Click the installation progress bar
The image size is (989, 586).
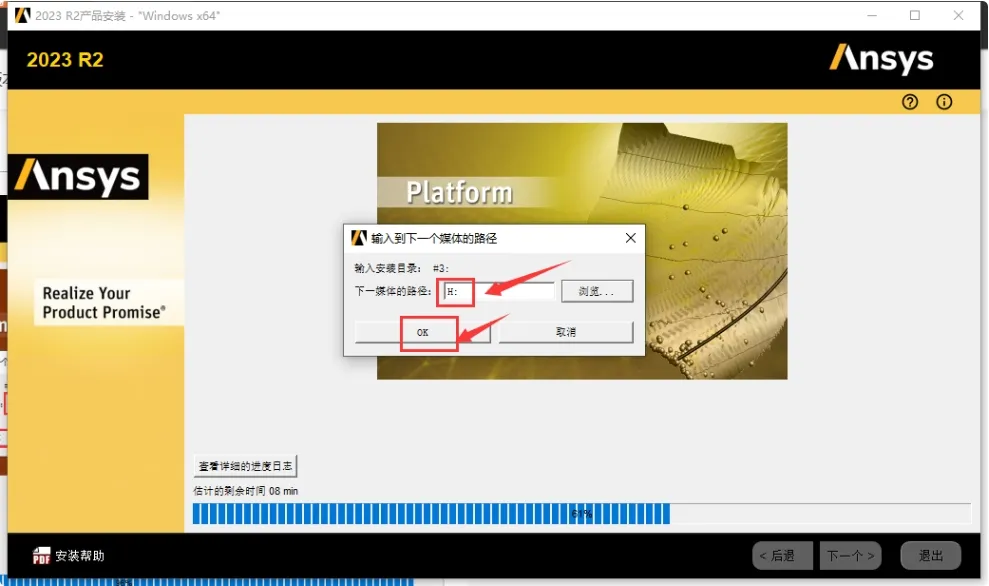click(x=581, y=513)
